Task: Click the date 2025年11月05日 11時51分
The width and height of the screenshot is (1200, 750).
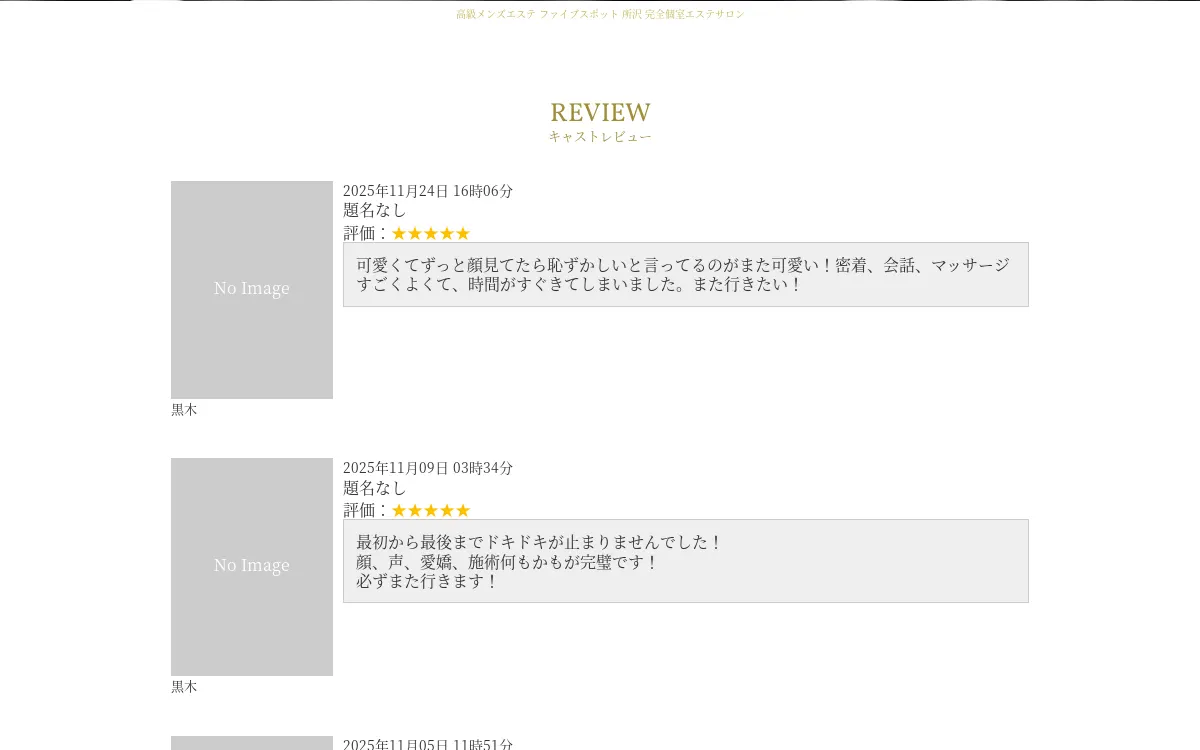Action: (428, 744)
